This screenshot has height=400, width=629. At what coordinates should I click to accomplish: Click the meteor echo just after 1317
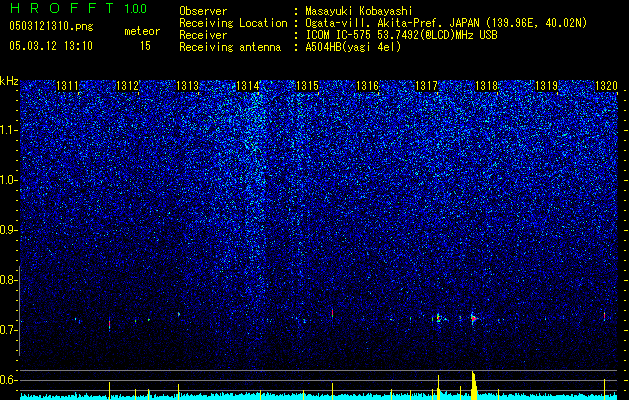[438, 318]
